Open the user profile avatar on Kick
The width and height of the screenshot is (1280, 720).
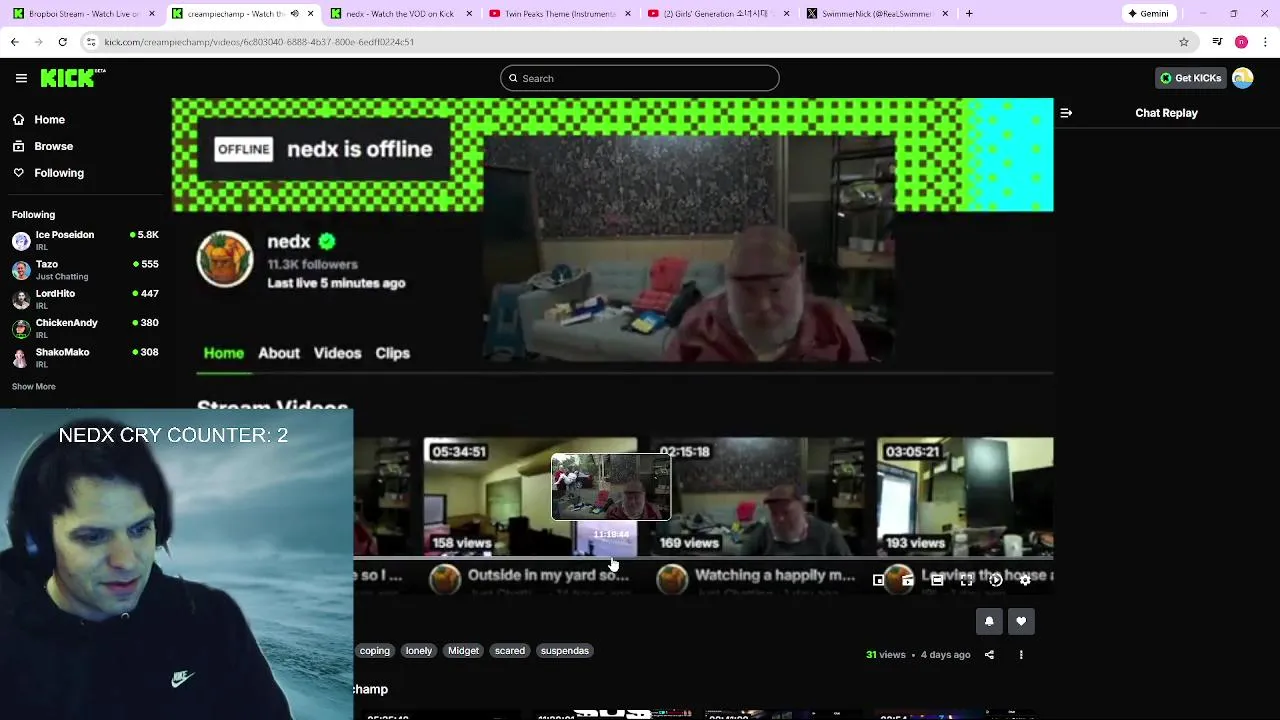(1243, 78)
